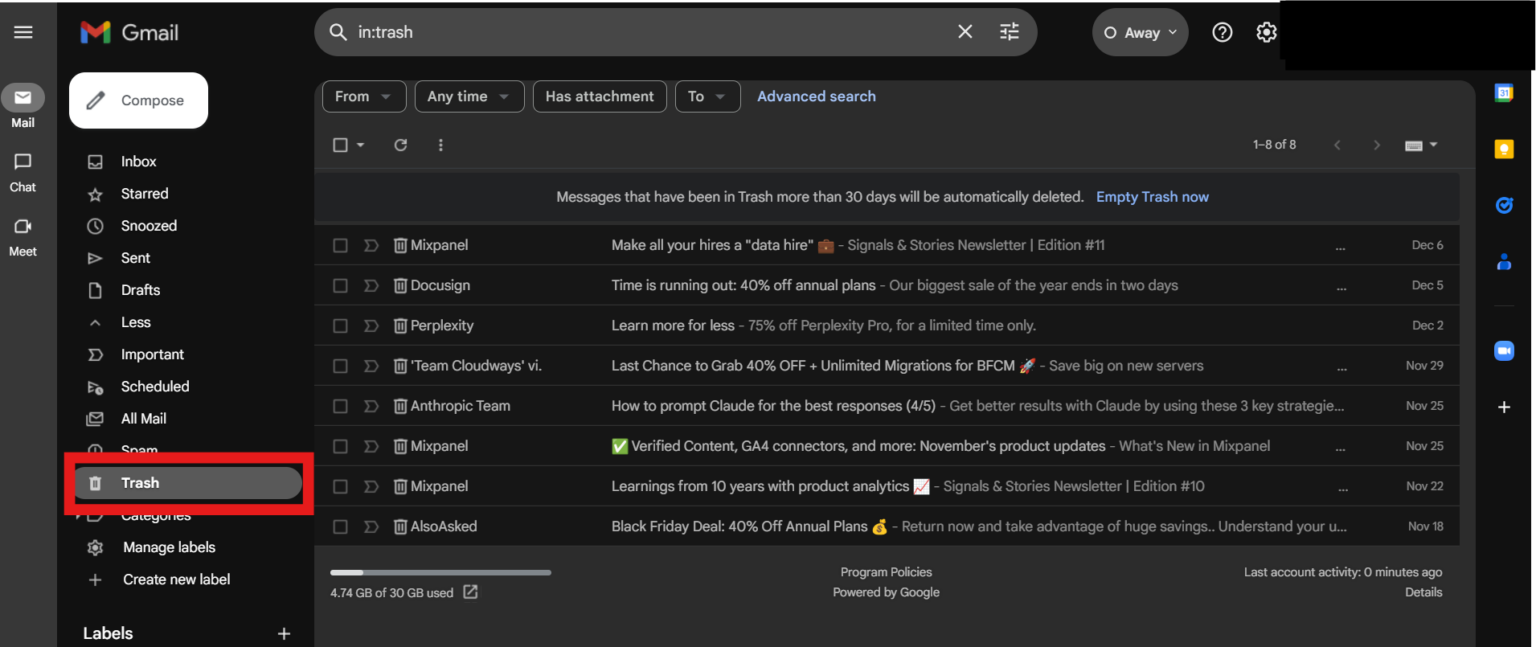
Task: Refresh the Trash message list
Action: pos(400,144)
